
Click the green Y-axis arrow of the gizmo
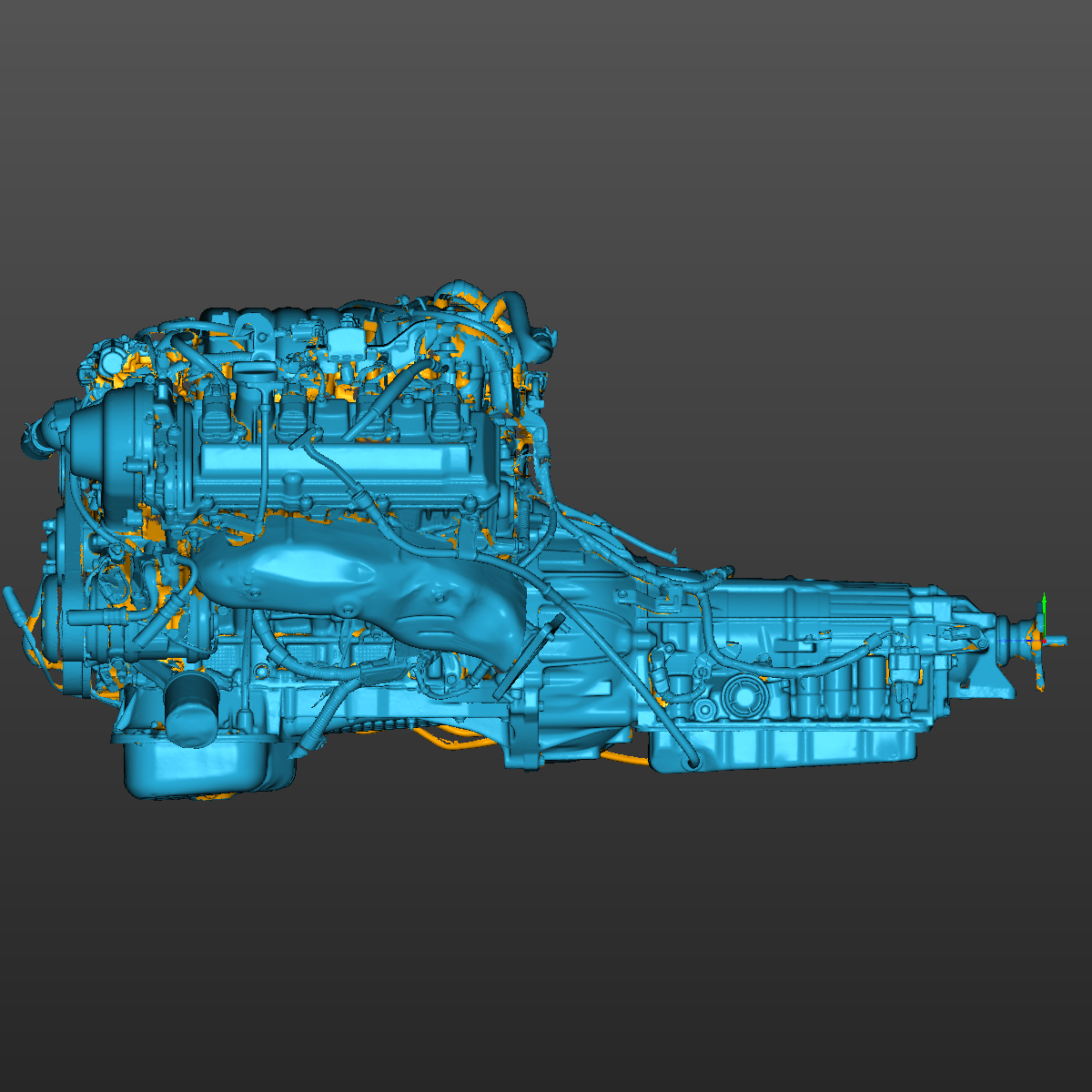pos(1044,614)
